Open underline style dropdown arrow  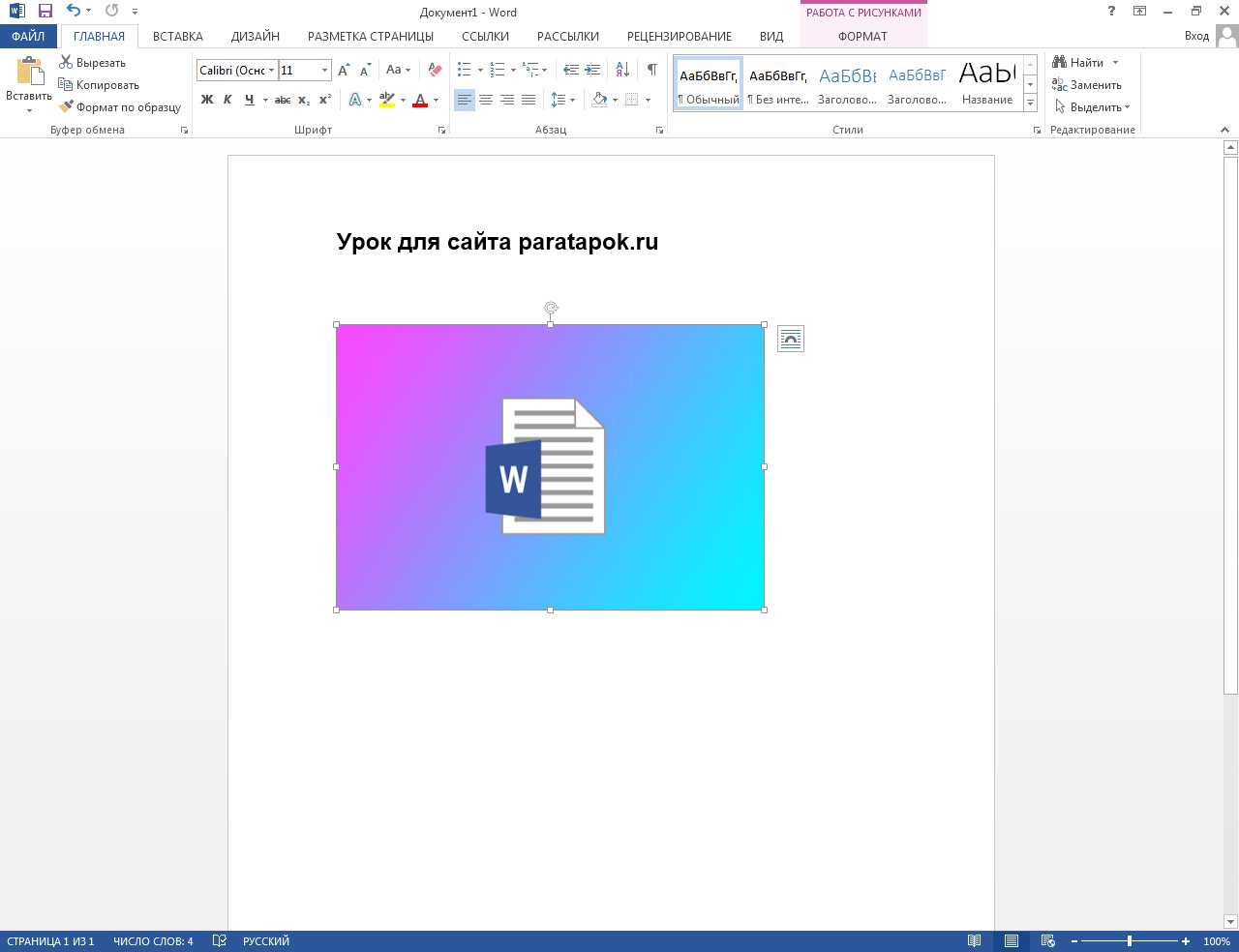click(x=265, y=100)
